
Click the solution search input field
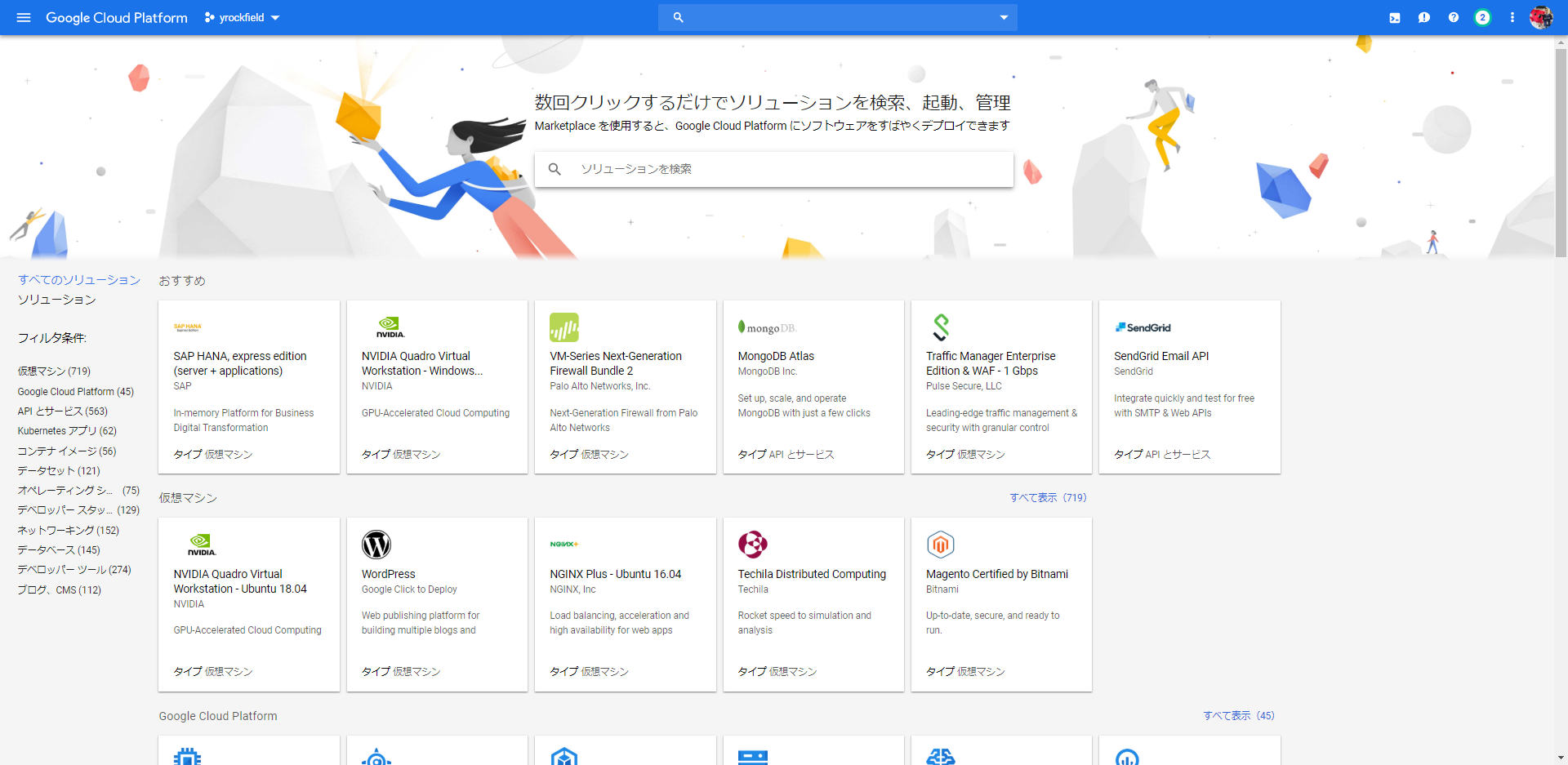click(774, 169)
